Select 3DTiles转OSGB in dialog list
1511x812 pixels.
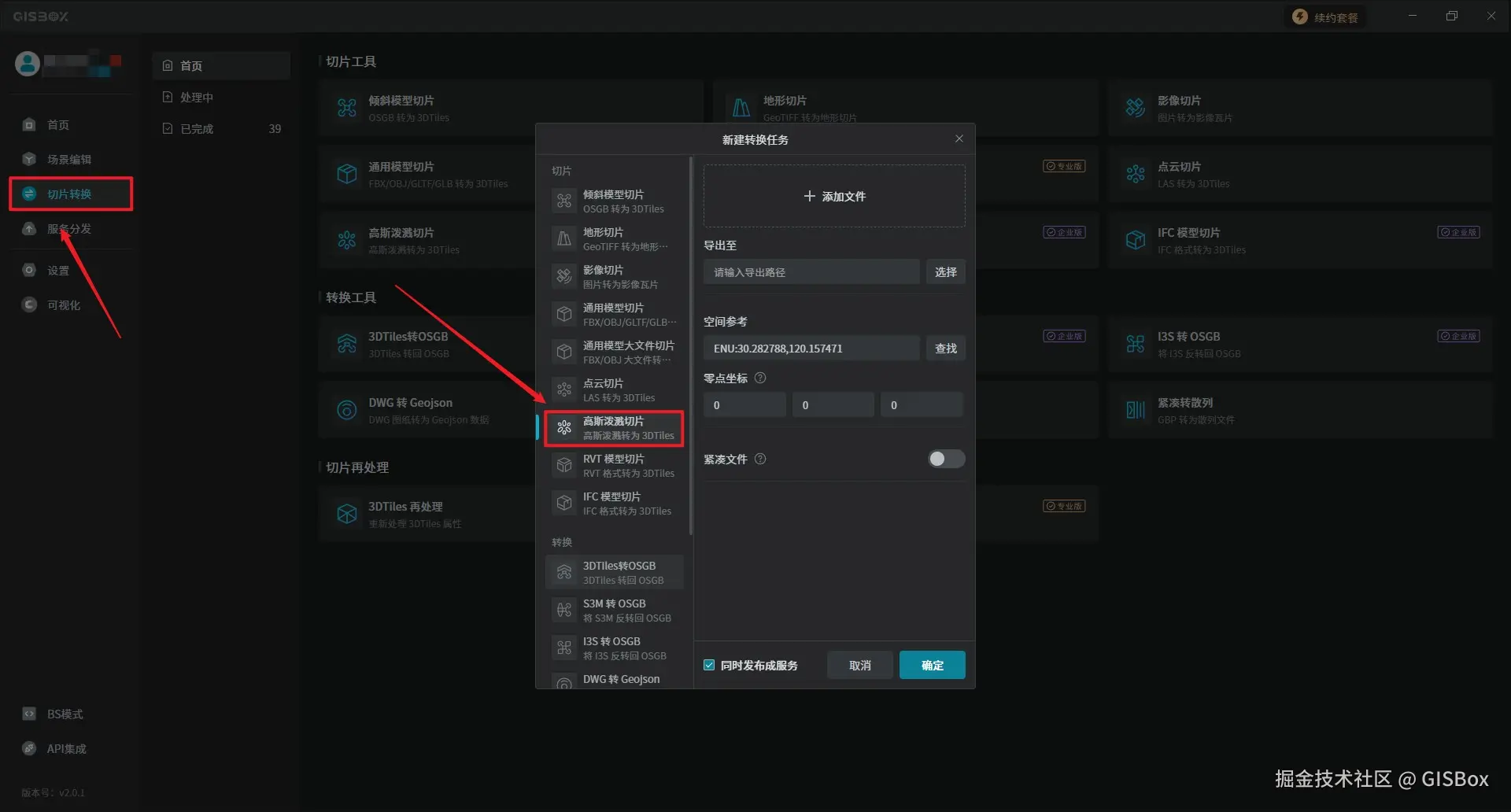(614, 573)
